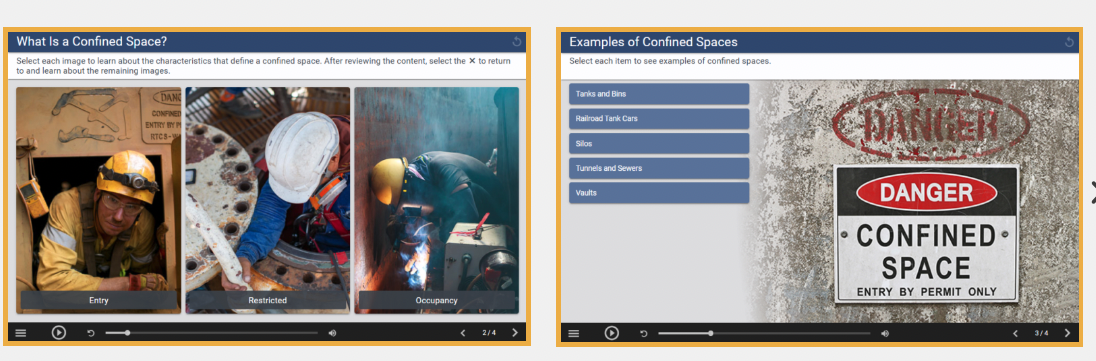This screenshot has height=361, width=1096.
Task: Play the 'What Is a Confined Space?' slide
Action: [59, 333]
